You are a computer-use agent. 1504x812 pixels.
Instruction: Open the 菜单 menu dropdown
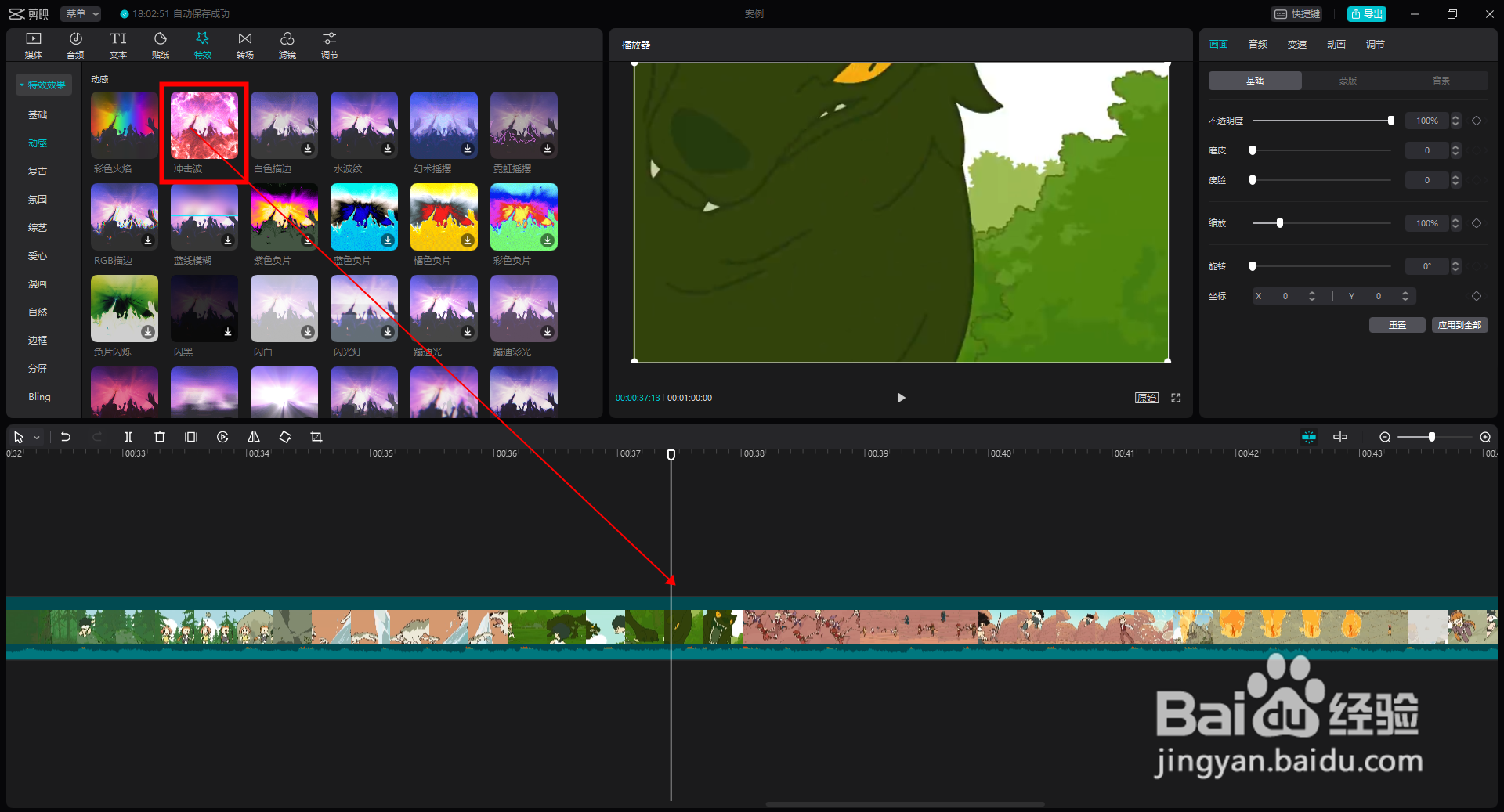point(81,14)
